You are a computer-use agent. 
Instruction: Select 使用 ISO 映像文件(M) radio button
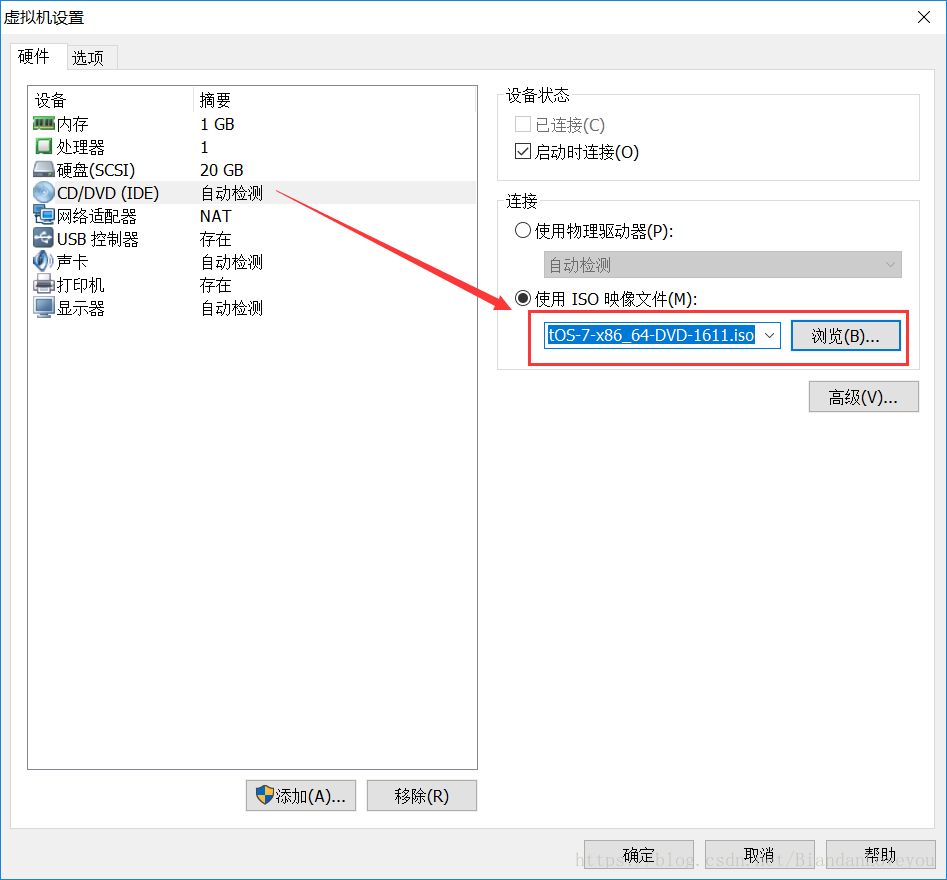tap(523, 298)
